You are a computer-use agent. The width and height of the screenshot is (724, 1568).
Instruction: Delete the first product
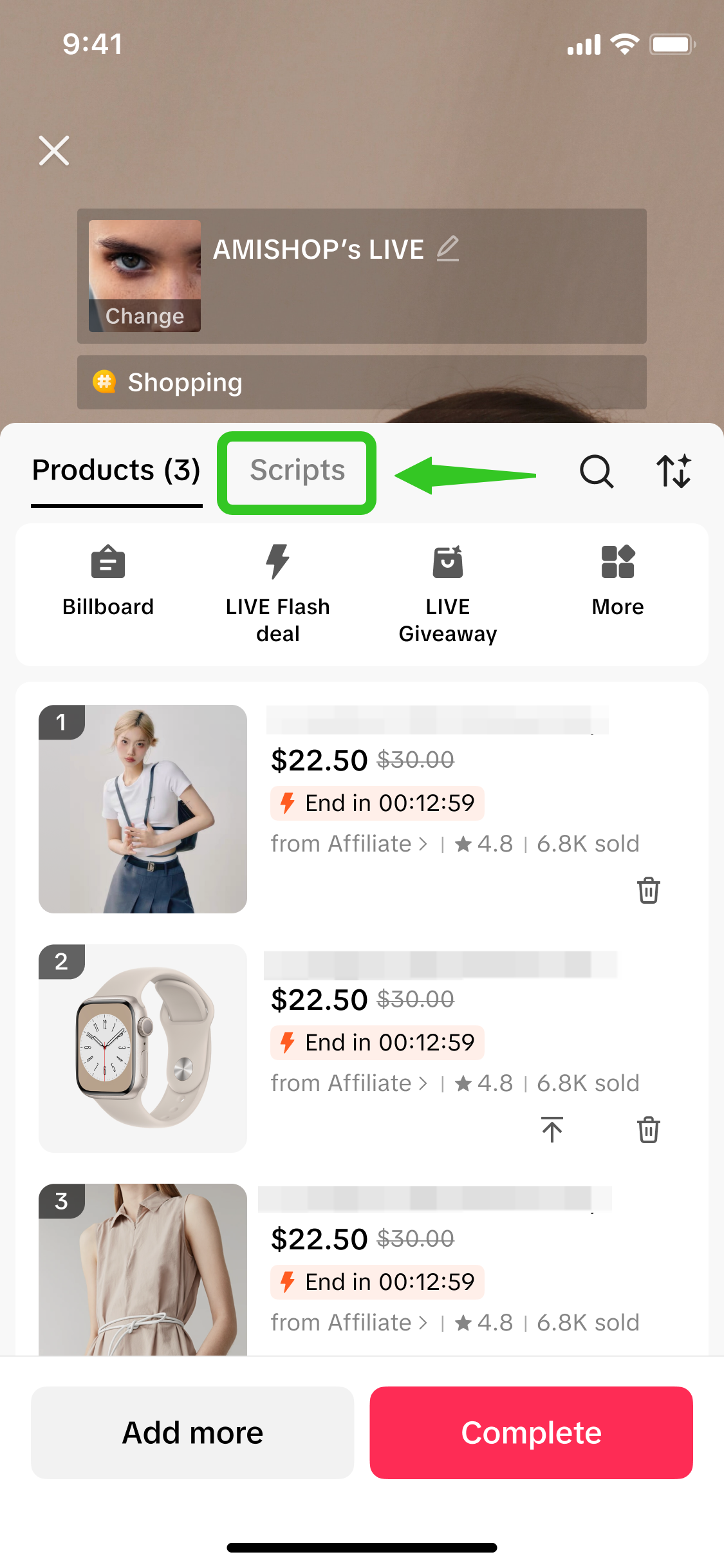point(648,890)
